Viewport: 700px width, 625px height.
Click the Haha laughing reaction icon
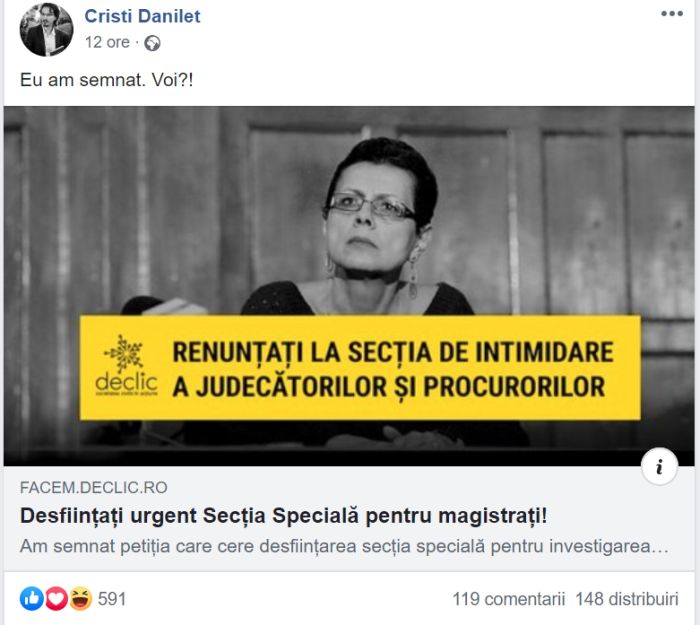click(x=80, y=599)
